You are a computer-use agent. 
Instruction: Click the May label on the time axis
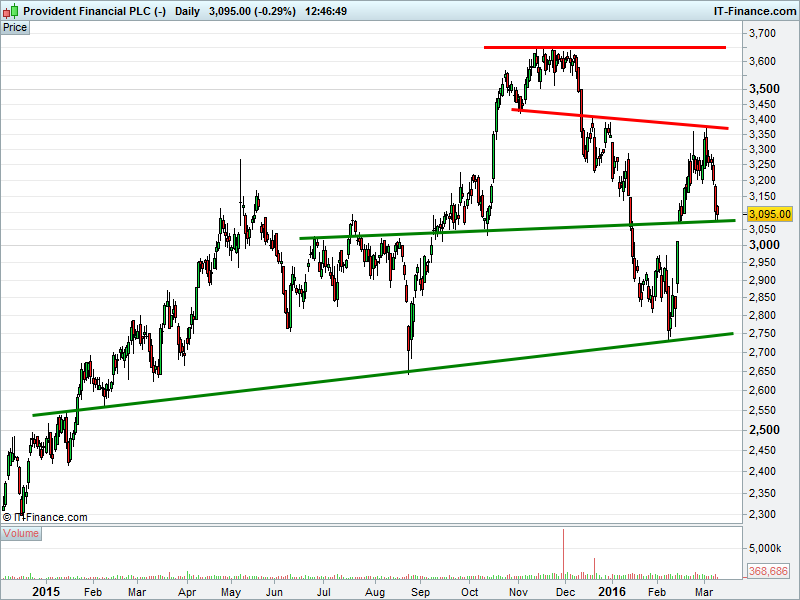click(x=231, y=592)
